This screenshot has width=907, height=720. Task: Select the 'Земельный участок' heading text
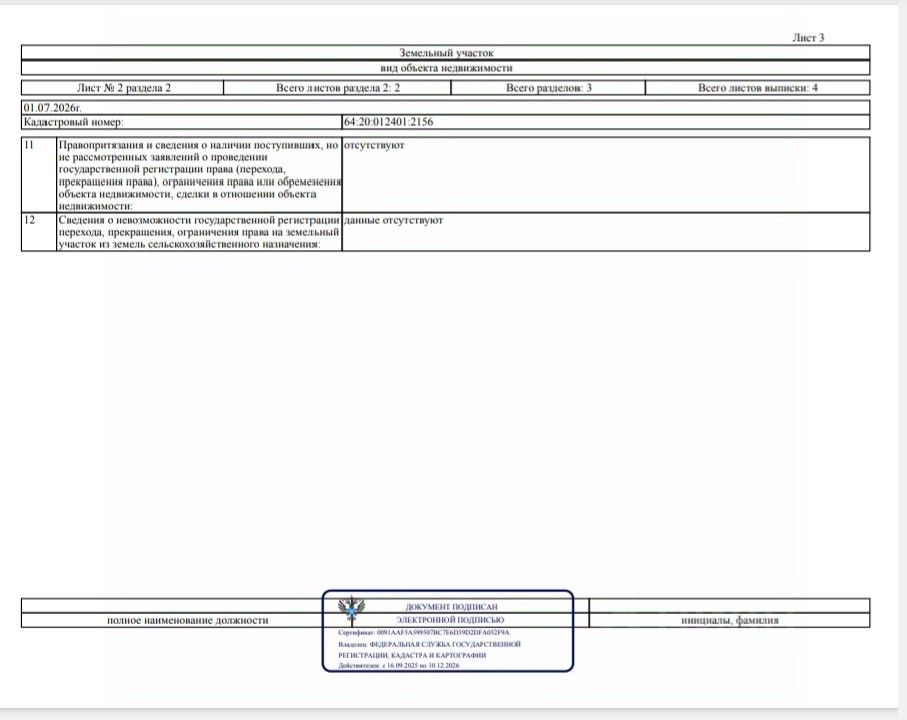[446, 53]
